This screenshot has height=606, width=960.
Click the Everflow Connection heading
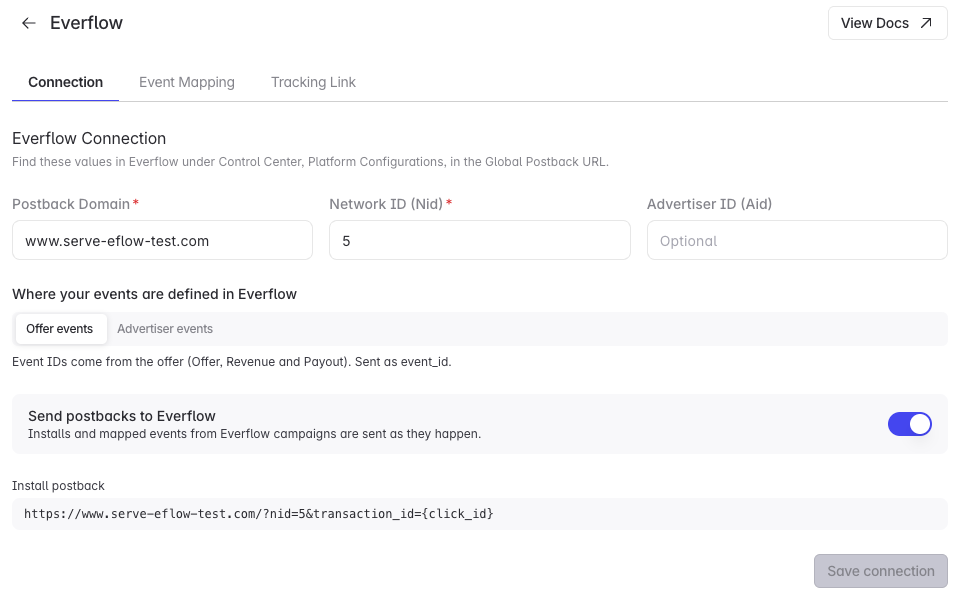[89, 138]
